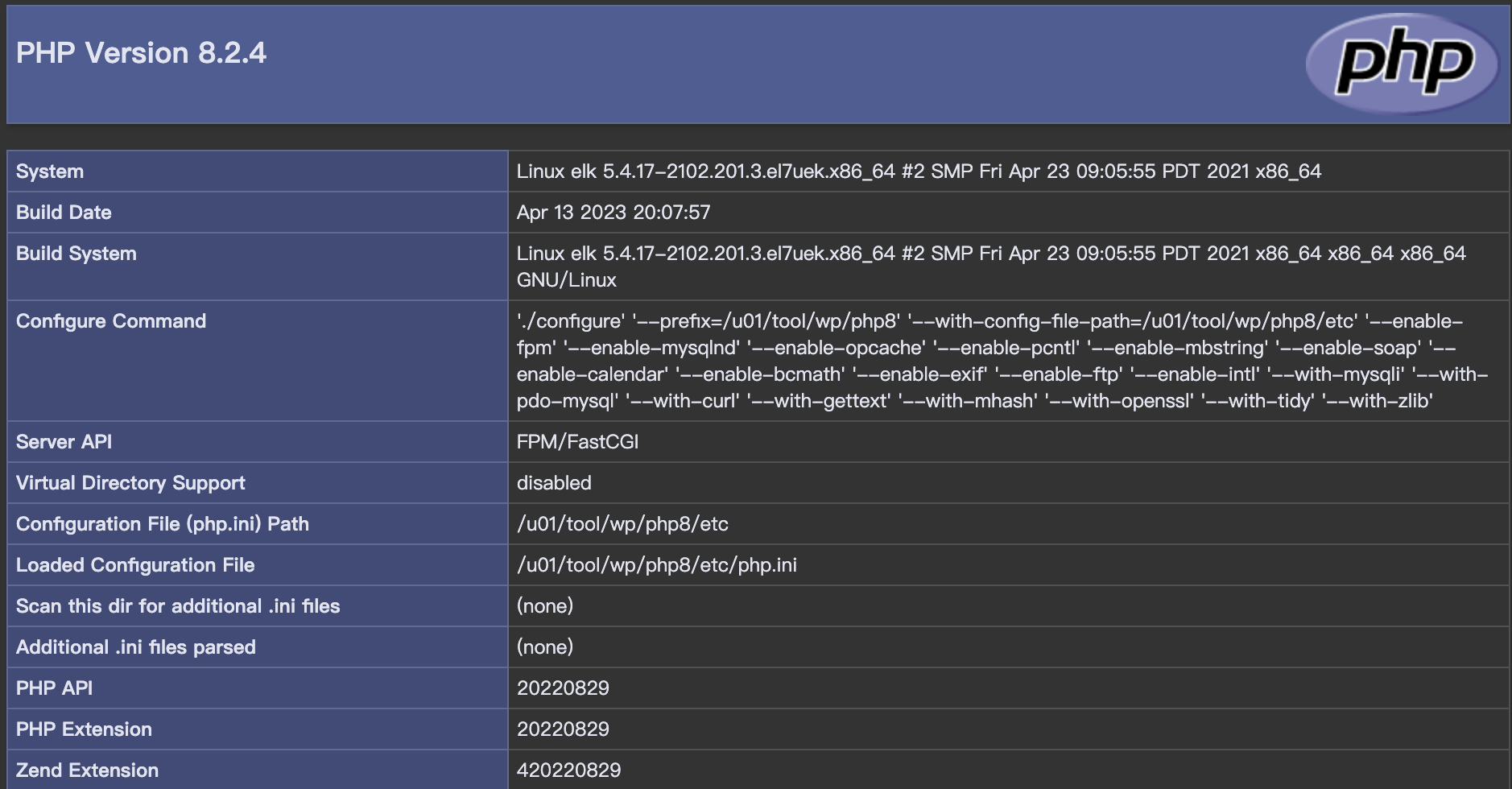Click the Virtual Directory Support label
1512x789 pixels.
[130, 483]
